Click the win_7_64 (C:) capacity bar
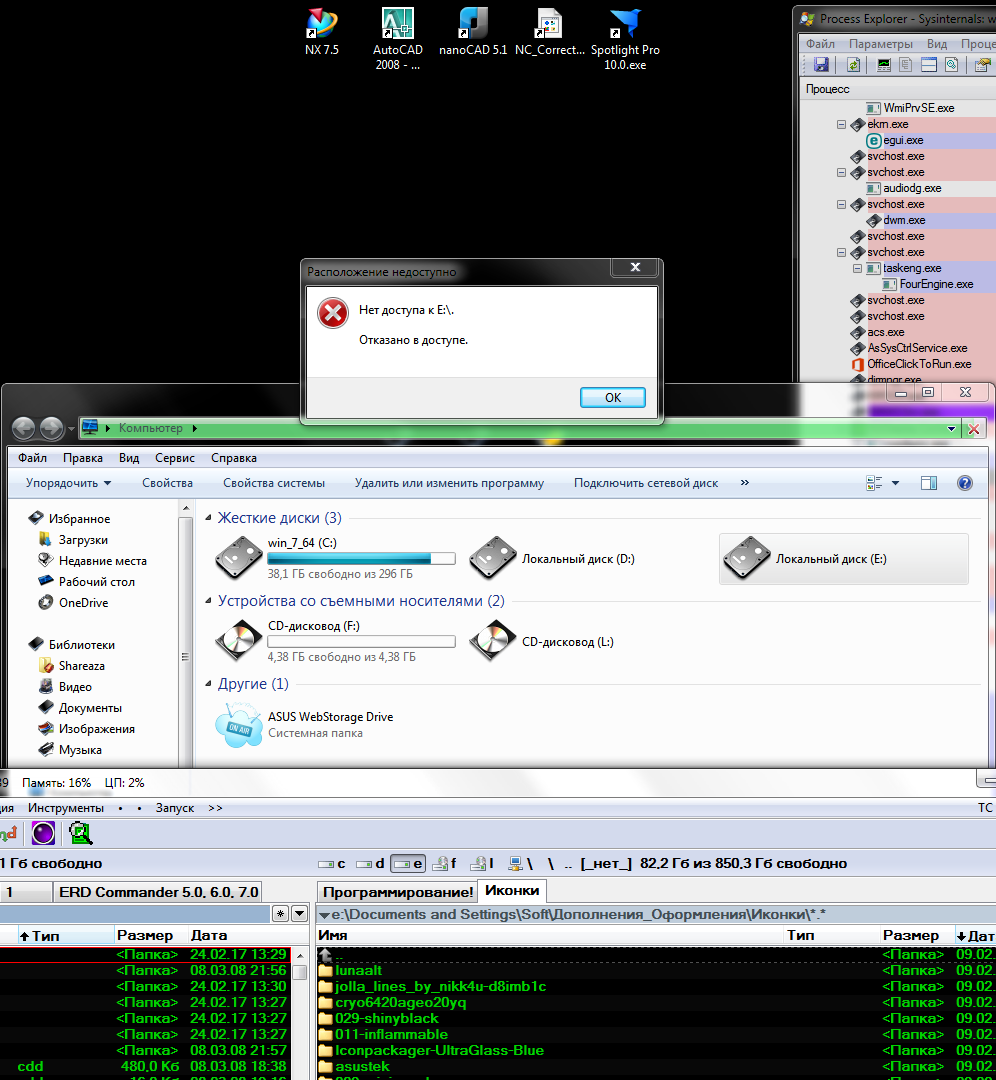996x1080 pixels. (x=361, y=559)
